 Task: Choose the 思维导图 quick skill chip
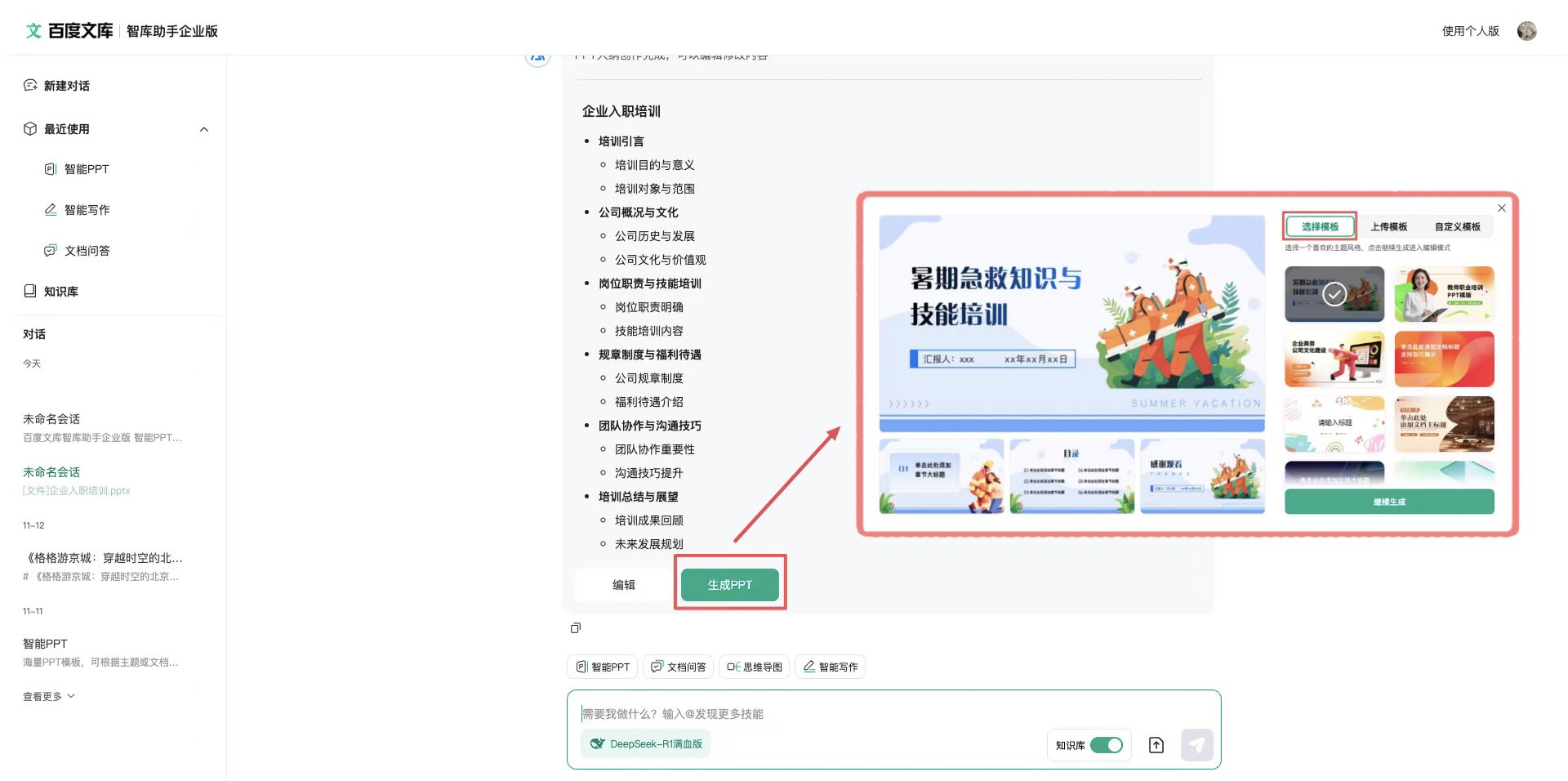755,667
